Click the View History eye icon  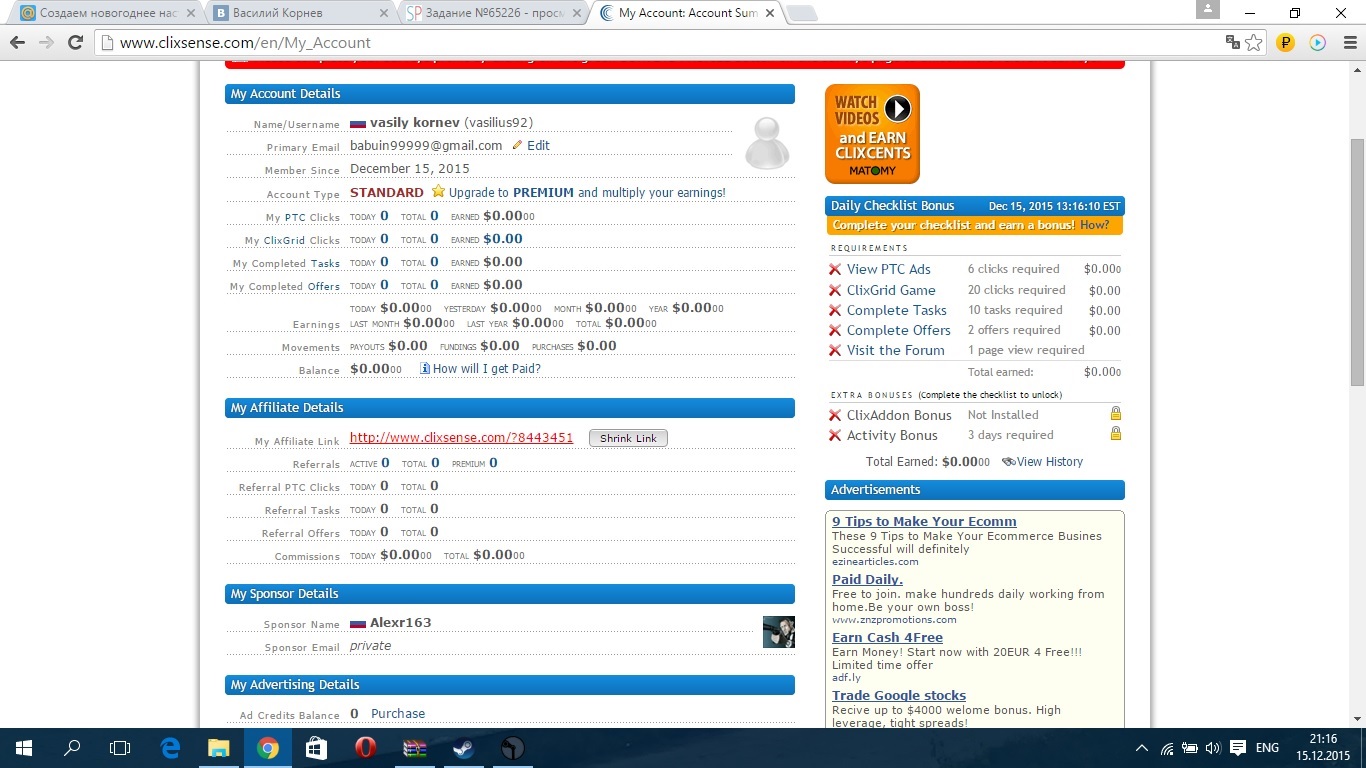1008,462
